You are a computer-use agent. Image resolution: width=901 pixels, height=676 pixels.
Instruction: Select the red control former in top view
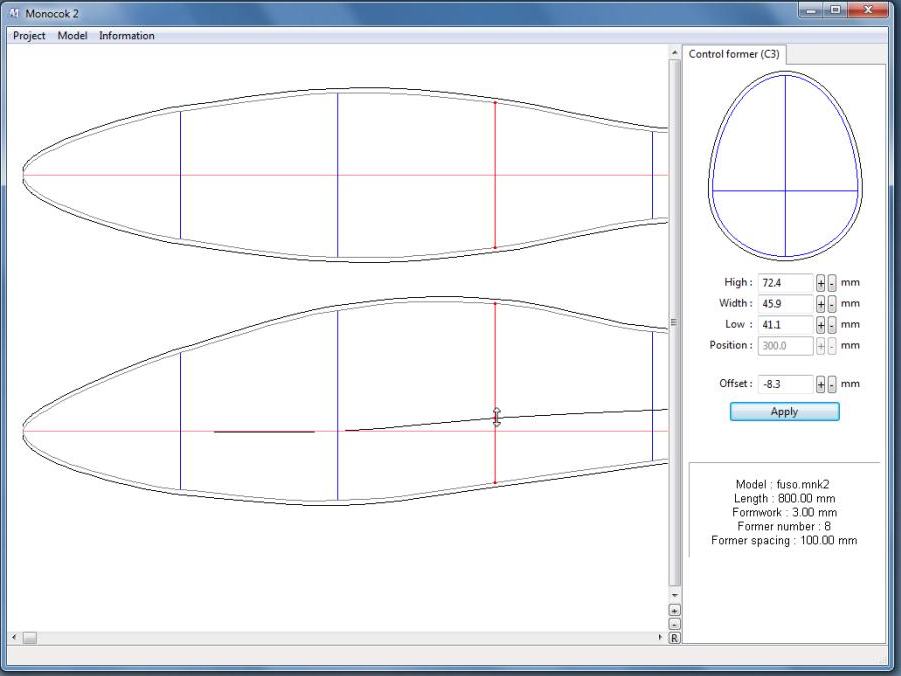[x=495, y=175]
